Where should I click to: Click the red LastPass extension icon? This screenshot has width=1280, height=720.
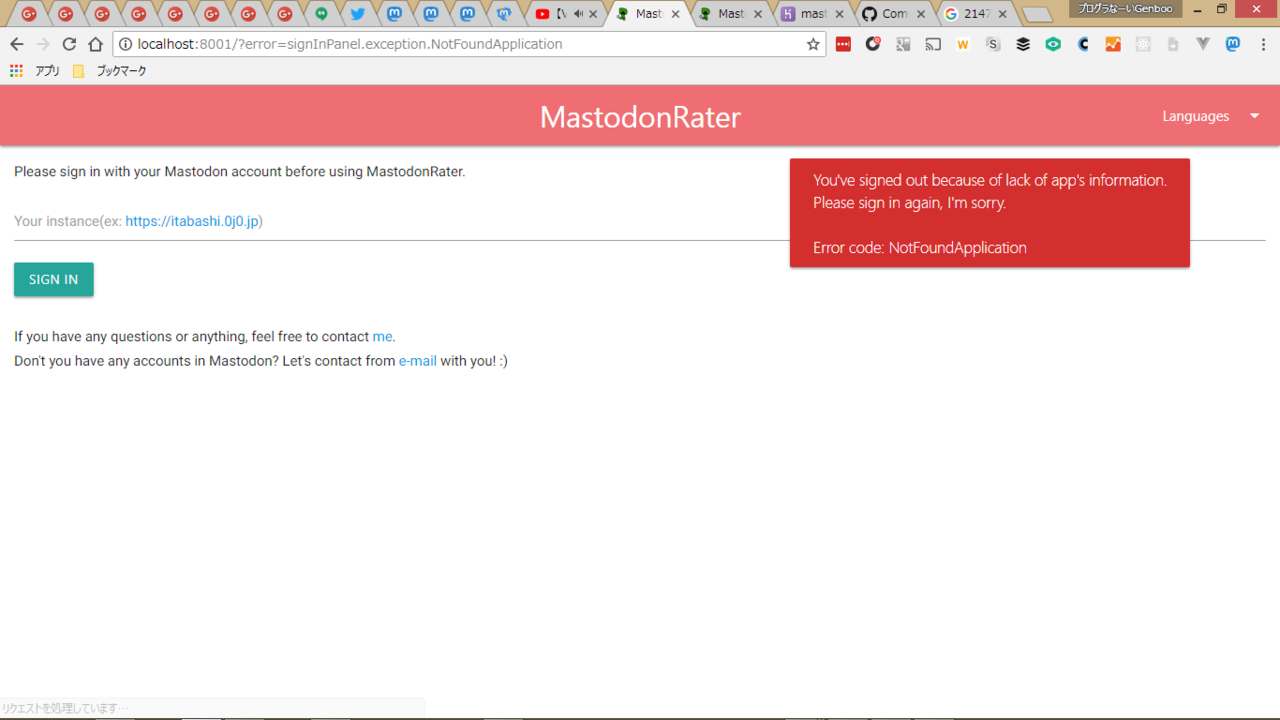pos(843,44)
